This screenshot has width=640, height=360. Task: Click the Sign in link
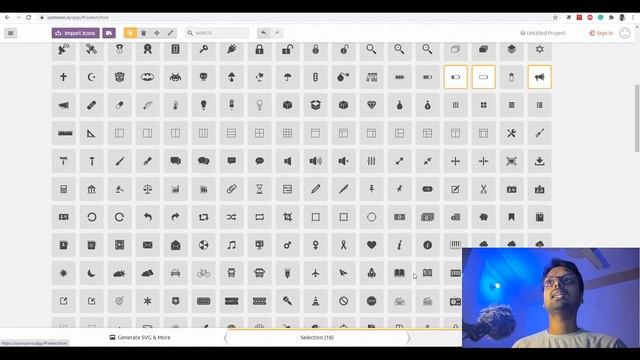[601, 33]
